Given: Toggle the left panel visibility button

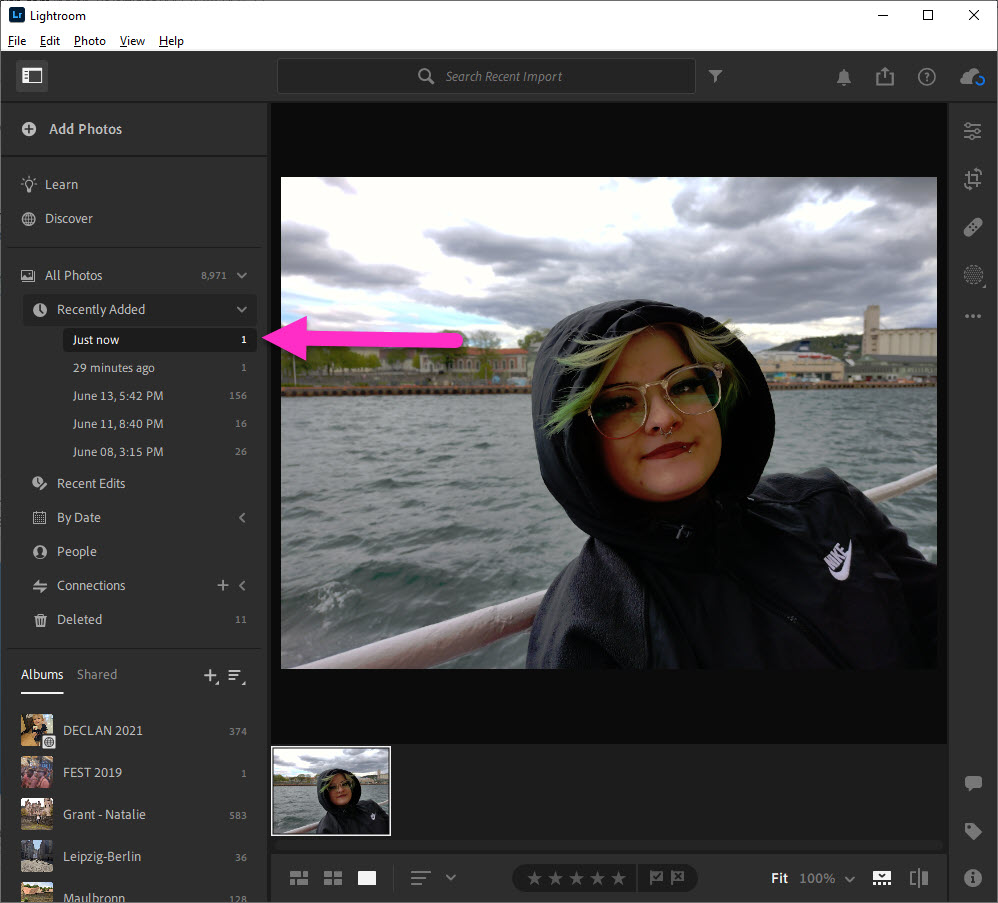Looking at the screenshot, I should tap(32, 76).
